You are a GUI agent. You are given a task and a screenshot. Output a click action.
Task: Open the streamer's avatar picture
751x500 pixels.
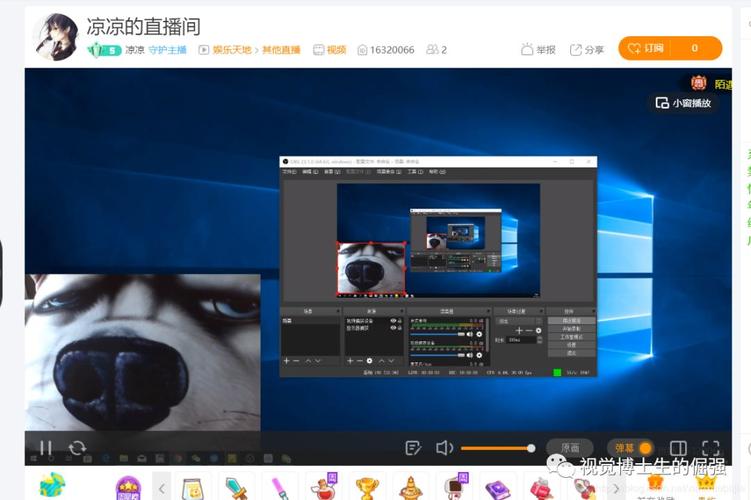56,37
